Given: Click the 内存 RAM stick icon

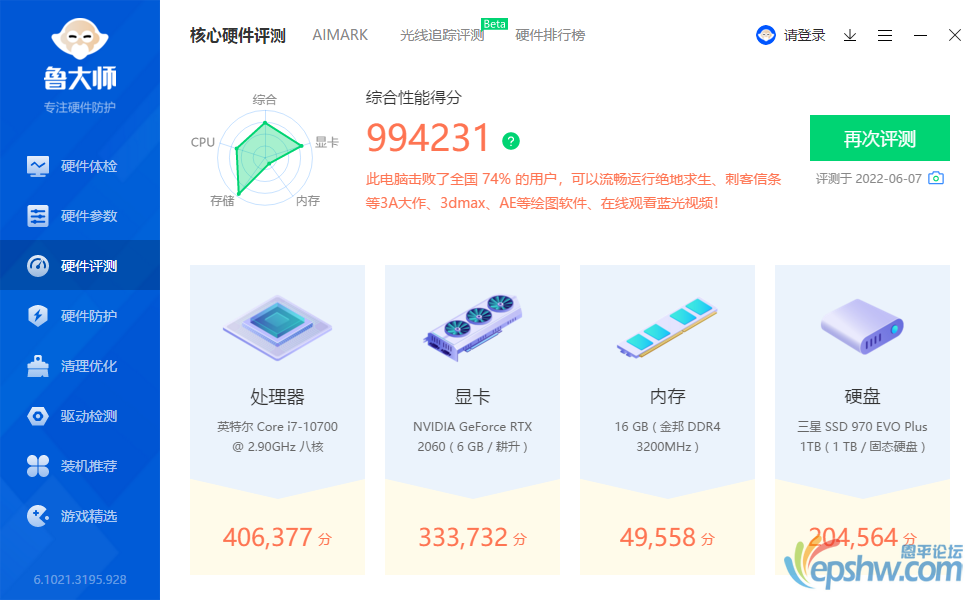Looking at the screenshot, I should [x=667, y=328].
